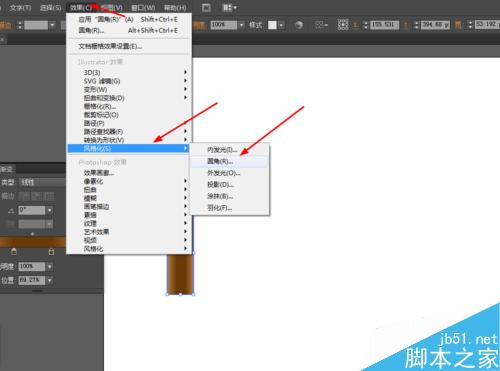Select the highlighted 风格化(S) item
The width and height of the screenshot is (500, 371).
coord(129,148)
